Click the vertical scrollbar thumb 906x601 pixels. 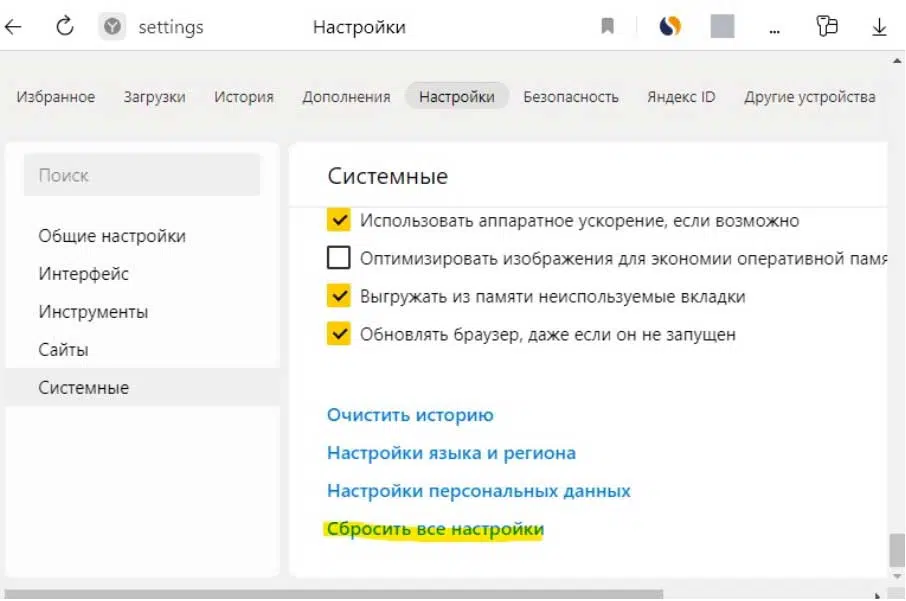point(897,551)
